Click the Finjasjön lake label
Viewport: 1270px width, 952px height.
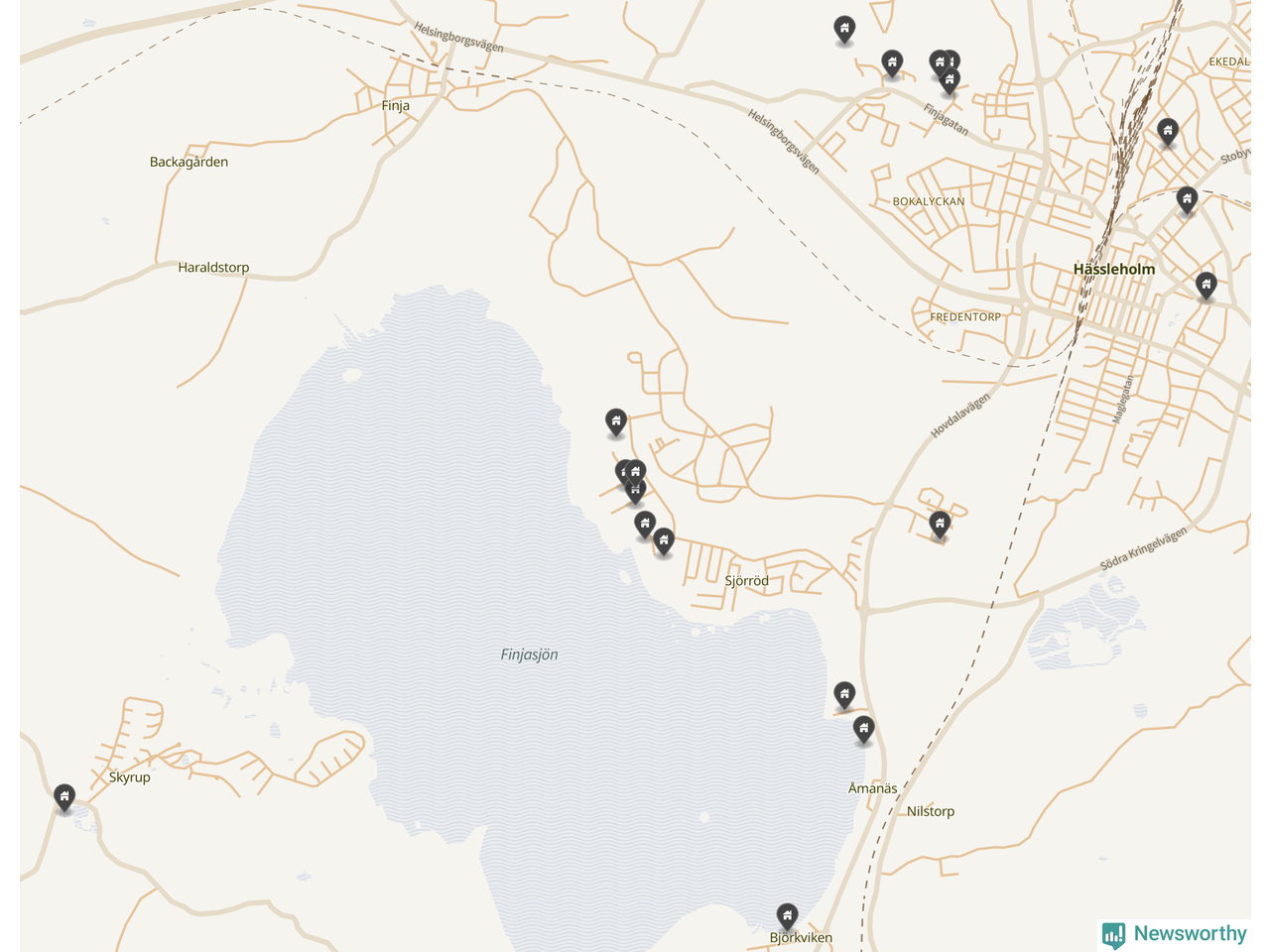click(529, 654)
